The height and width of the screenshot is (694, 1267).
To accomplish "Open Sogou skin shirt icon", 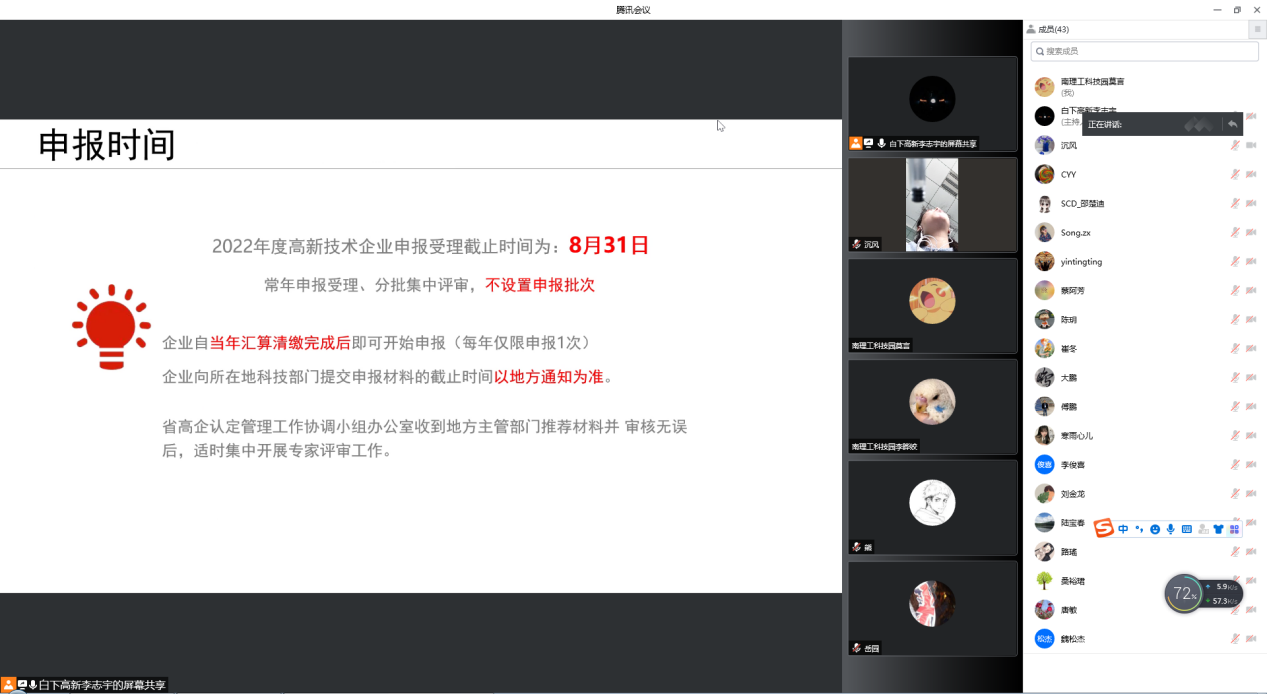I will [1218, 529].
